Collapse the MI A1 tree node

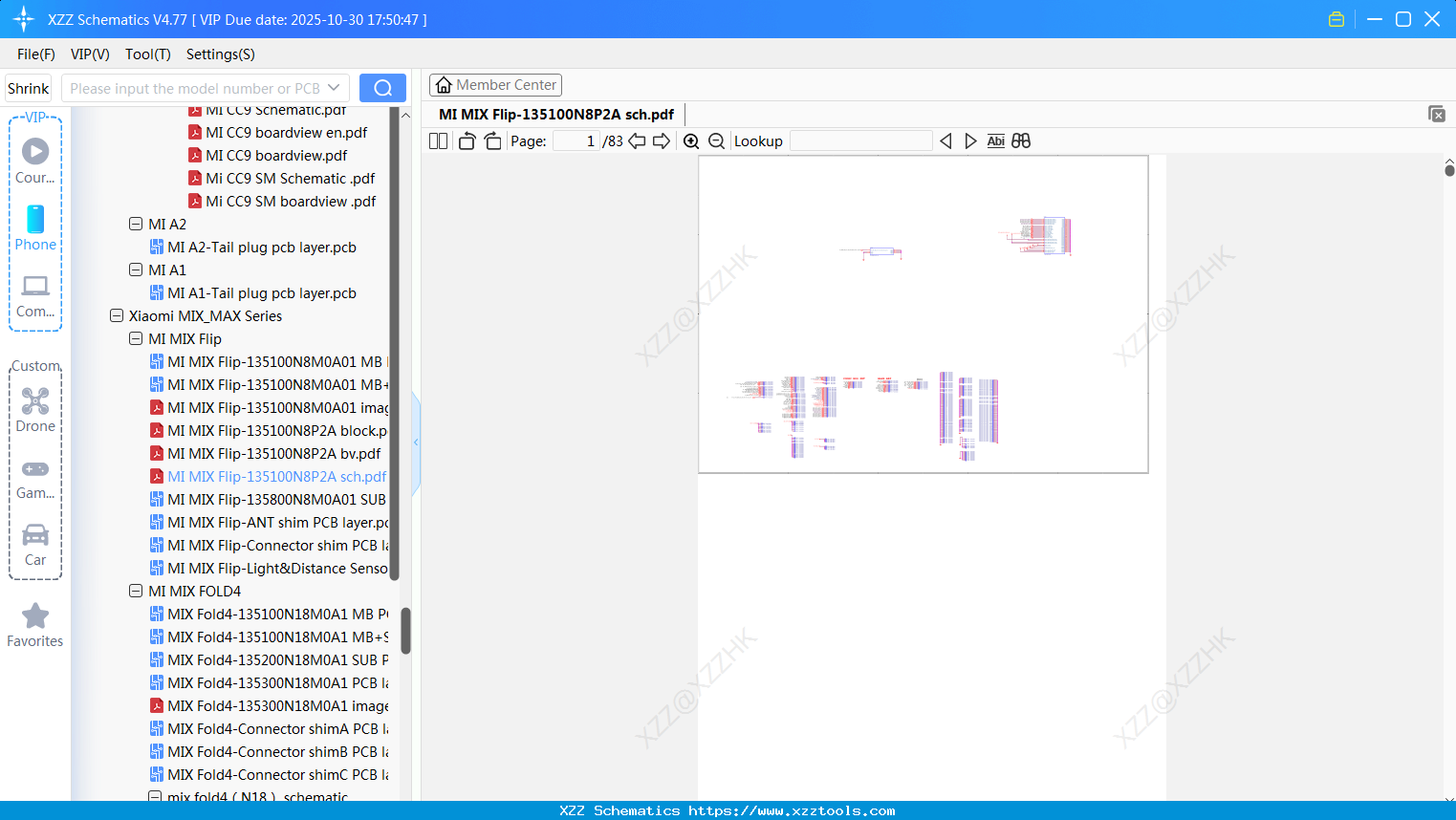(136, 270)
